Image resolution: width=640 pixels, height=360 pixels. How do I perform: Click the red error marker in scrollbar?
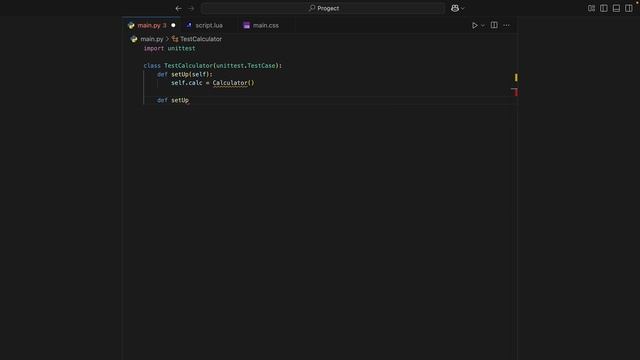pos(515,92)
